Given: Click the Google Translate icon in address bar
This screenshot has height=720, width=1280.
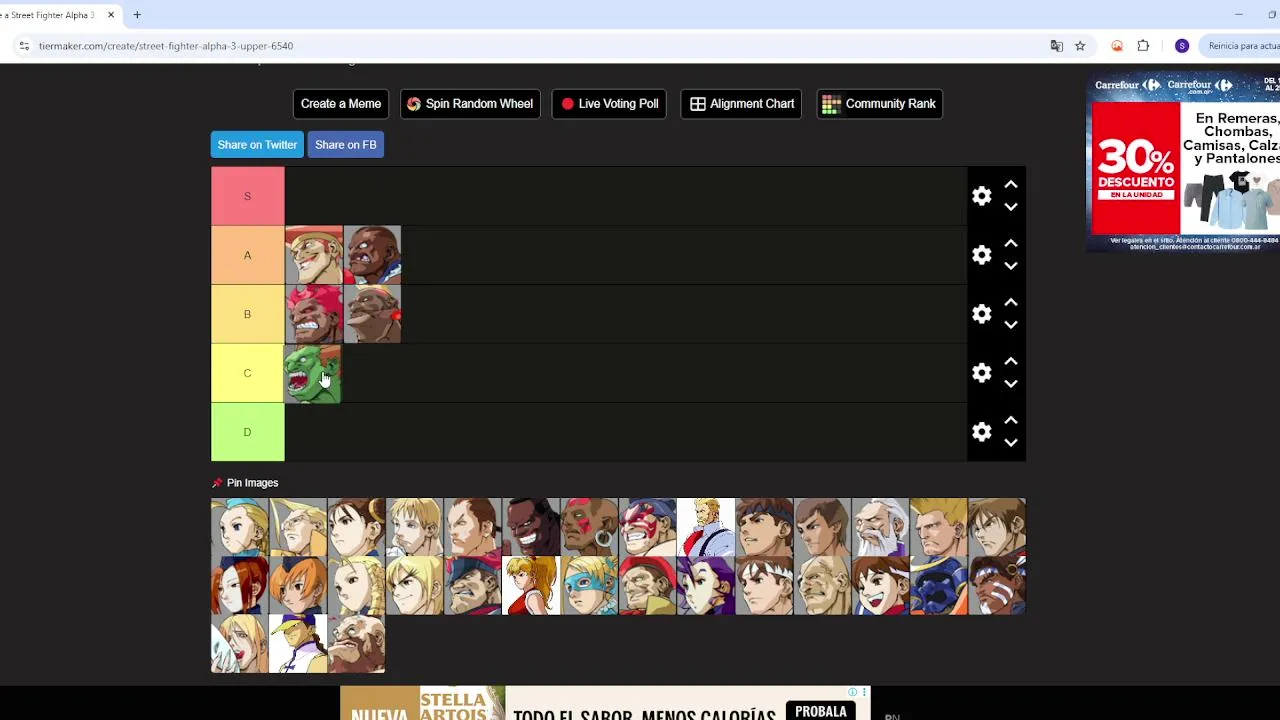Looking at the screenshot, I should pos(1057,46).
